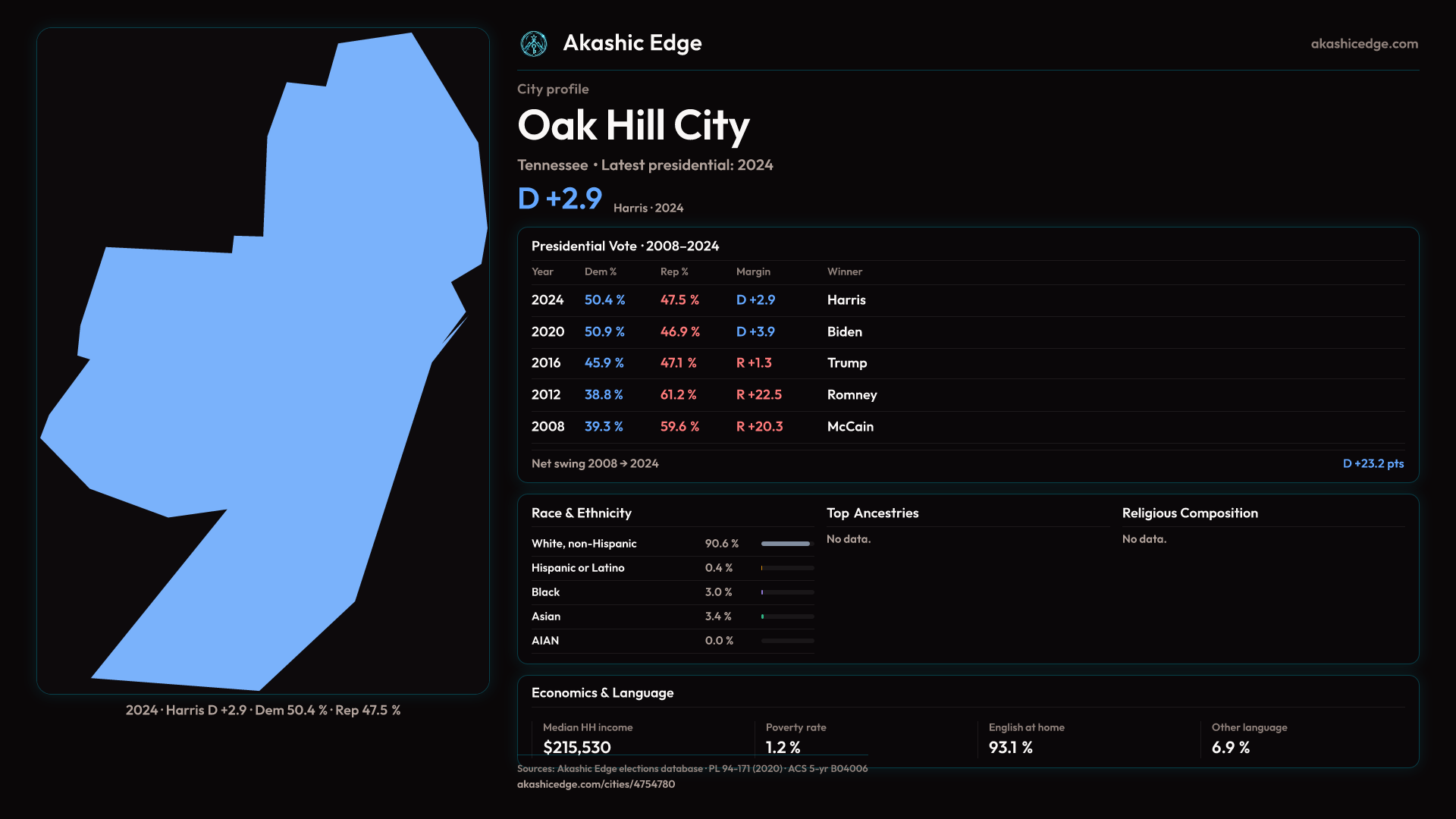The width and height of the screenshot is (1456, 819).
Task: Click the Black percentage bar
Action: tap(787, 592)
